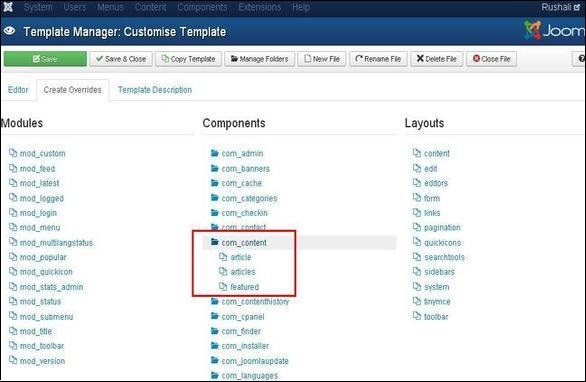The height and width of the screenshot is (382, 586).
Task: Click the folder icon beside com_installer
Action: [215, 345]
